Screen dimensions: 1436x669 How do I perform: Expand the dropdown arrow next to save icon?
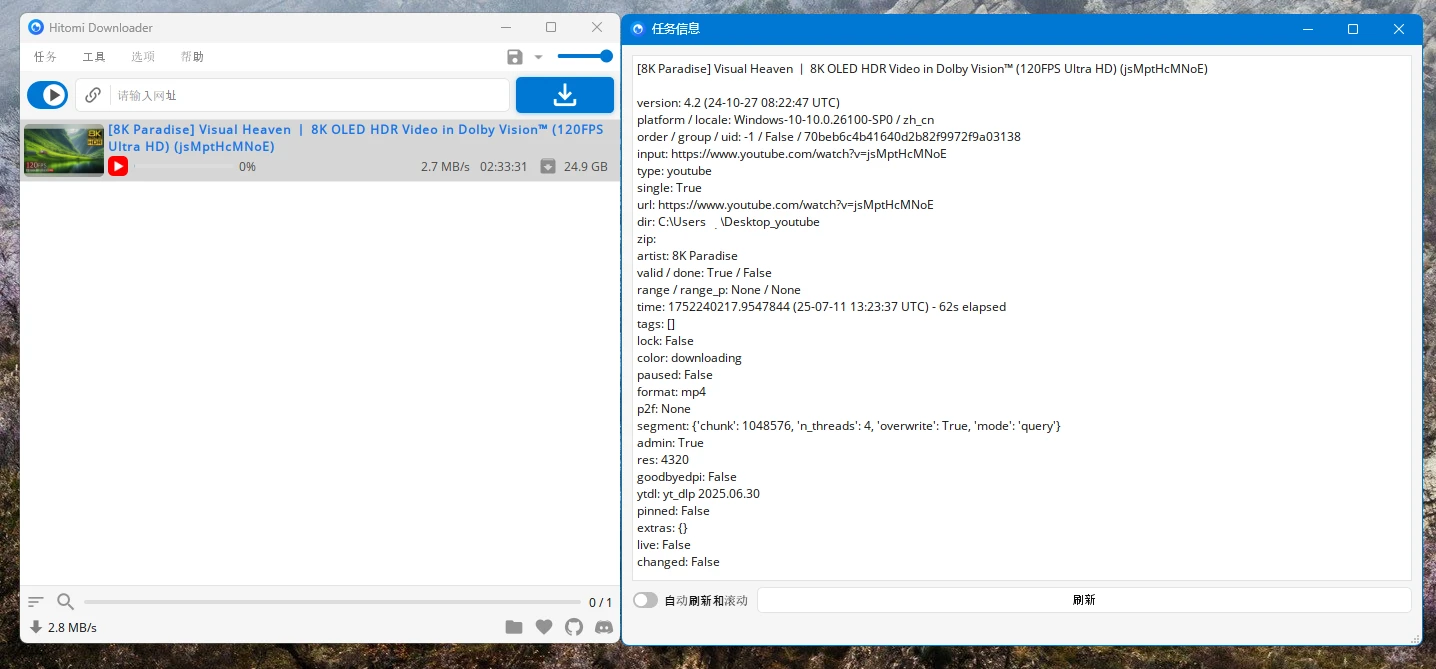click(x=538, y=57)
